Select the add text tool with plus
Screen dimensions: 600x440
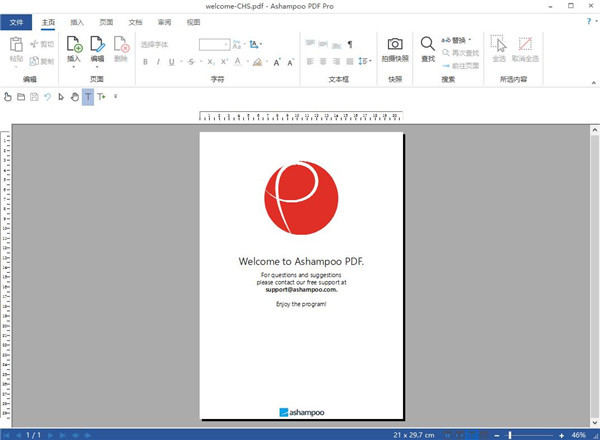102,97
